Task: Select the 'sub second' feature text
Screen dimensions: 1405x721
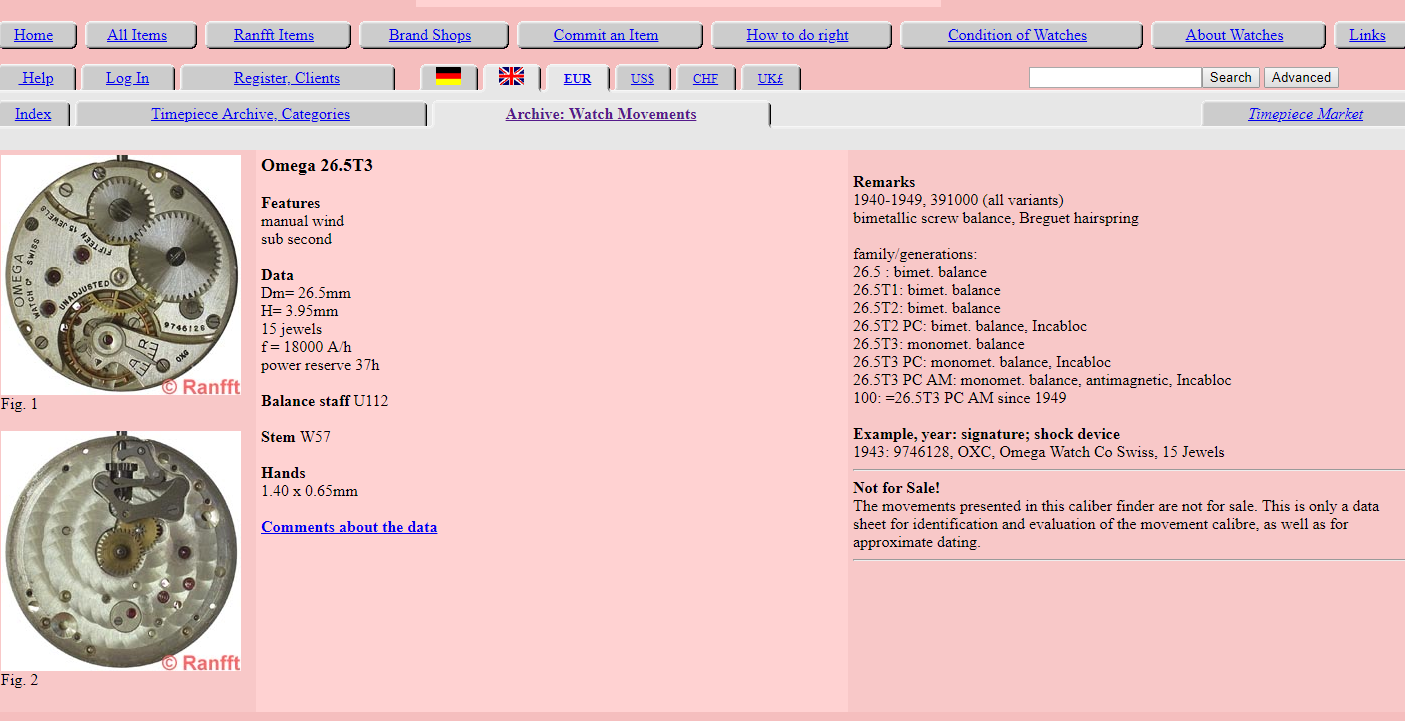Action: (296, 239)
